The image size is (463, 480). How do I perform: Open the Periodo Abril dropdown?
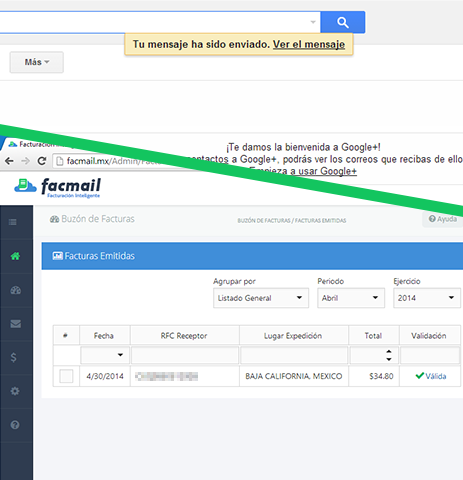[351, 298]
